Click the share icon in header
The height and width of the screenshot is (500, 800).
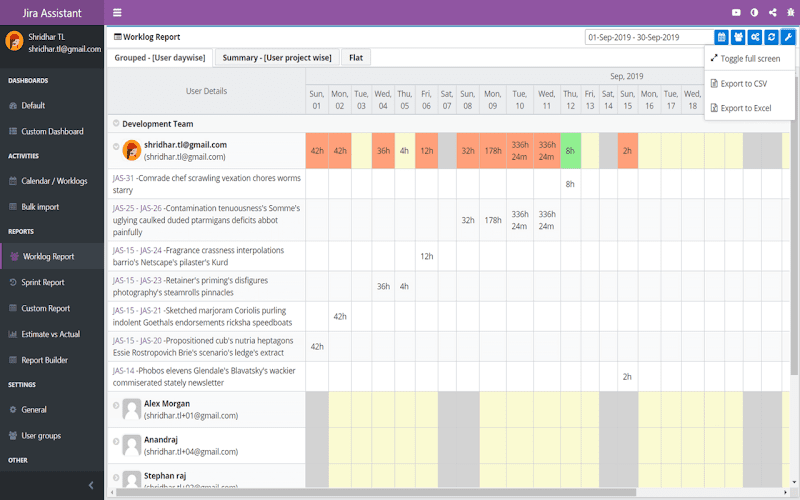[x=772, y=13]
